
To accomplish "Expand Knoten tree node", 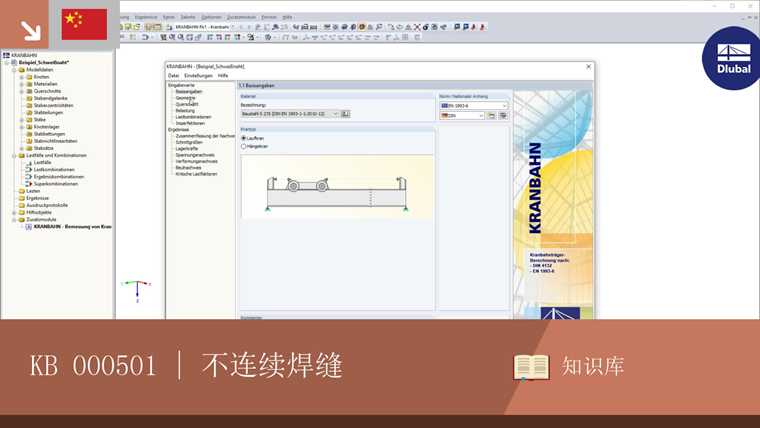I will point(21,77).
